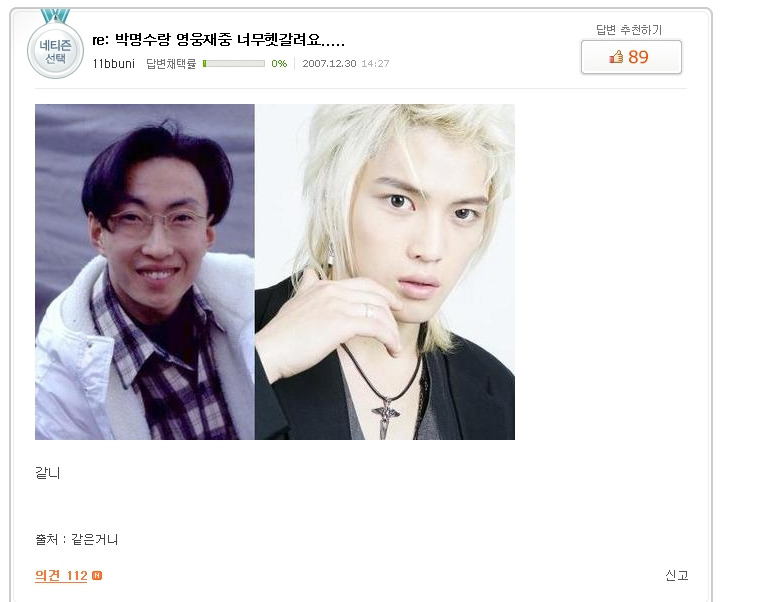Click the 89 recommend button
Viewport: 759px width, 602px height.
pyautogui.click(x=631, y=57)
